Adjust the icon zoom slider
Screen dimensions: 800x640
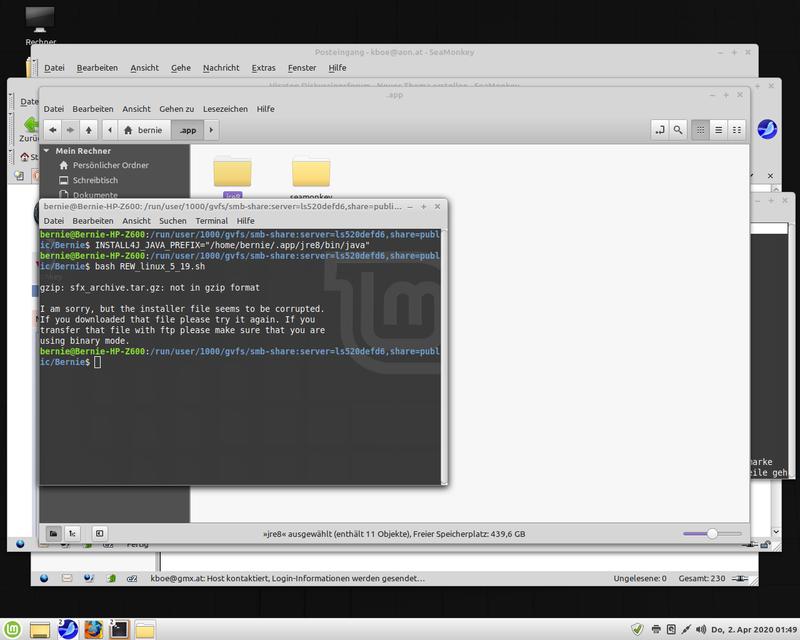712,534
